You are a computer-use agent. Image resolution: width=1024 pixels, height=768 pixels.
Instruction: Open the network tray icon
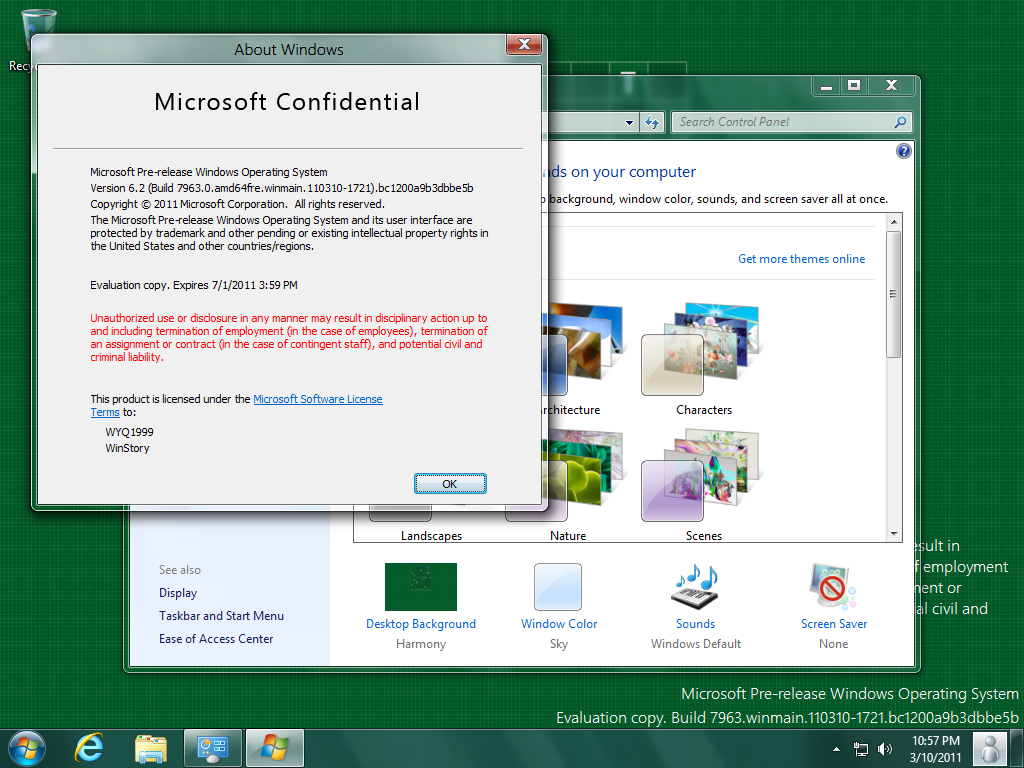coord(860,748)
